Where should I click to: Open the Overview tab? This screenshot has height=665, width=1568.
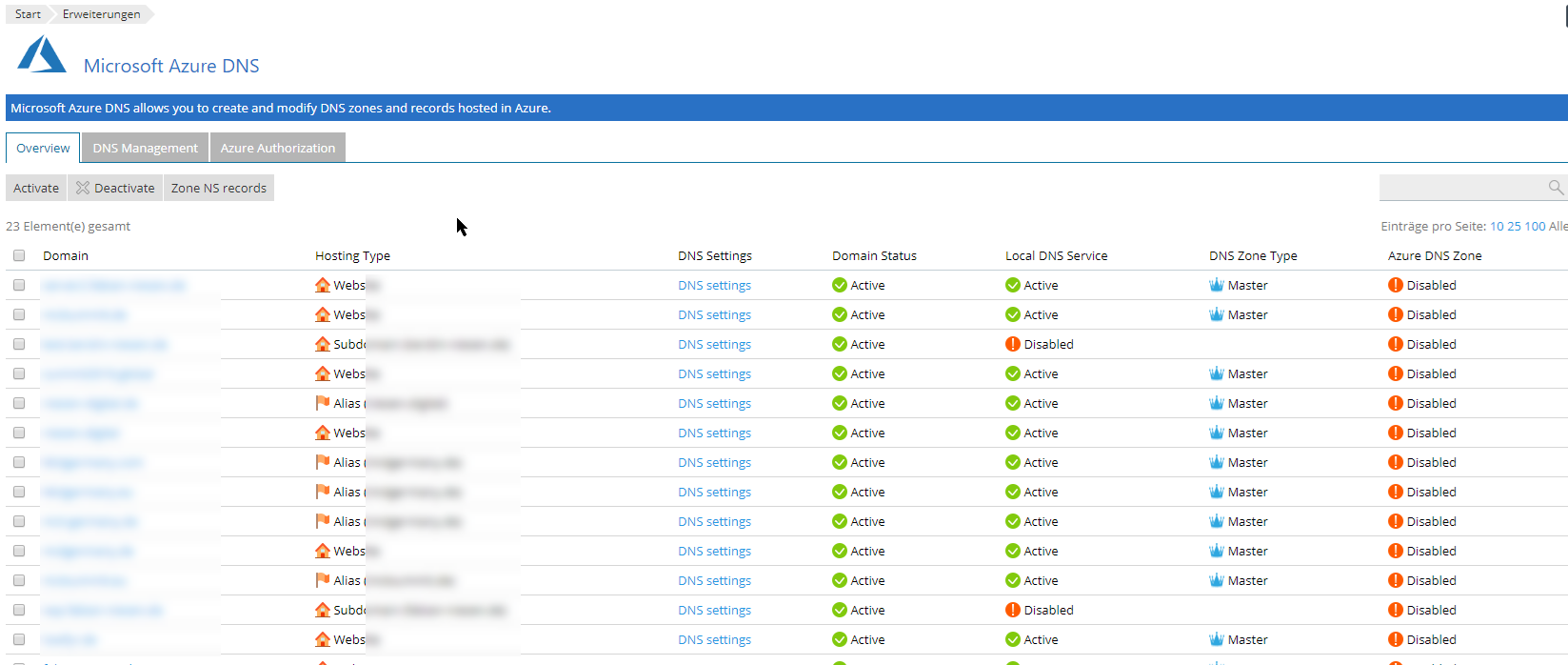pyautogui.click(x=43, y=148)
